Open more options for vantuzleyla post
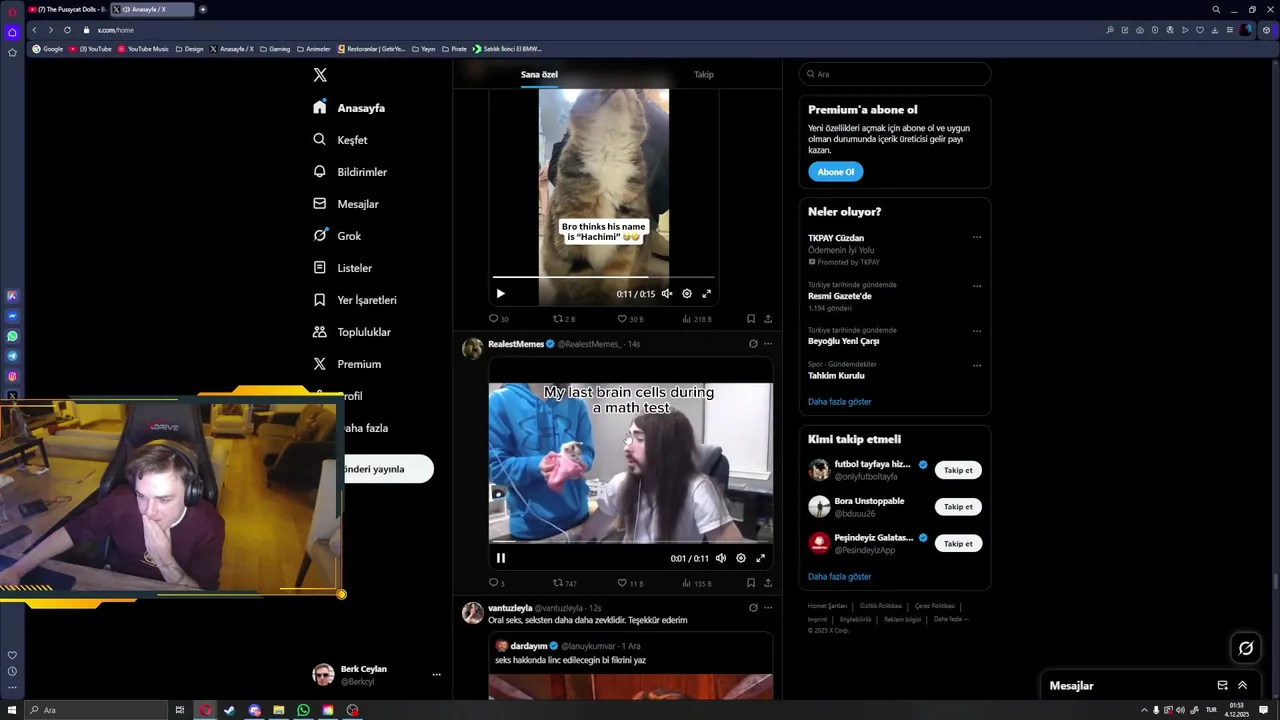The width and height of the screenshot is (1280, 720). tap(768, 608)
